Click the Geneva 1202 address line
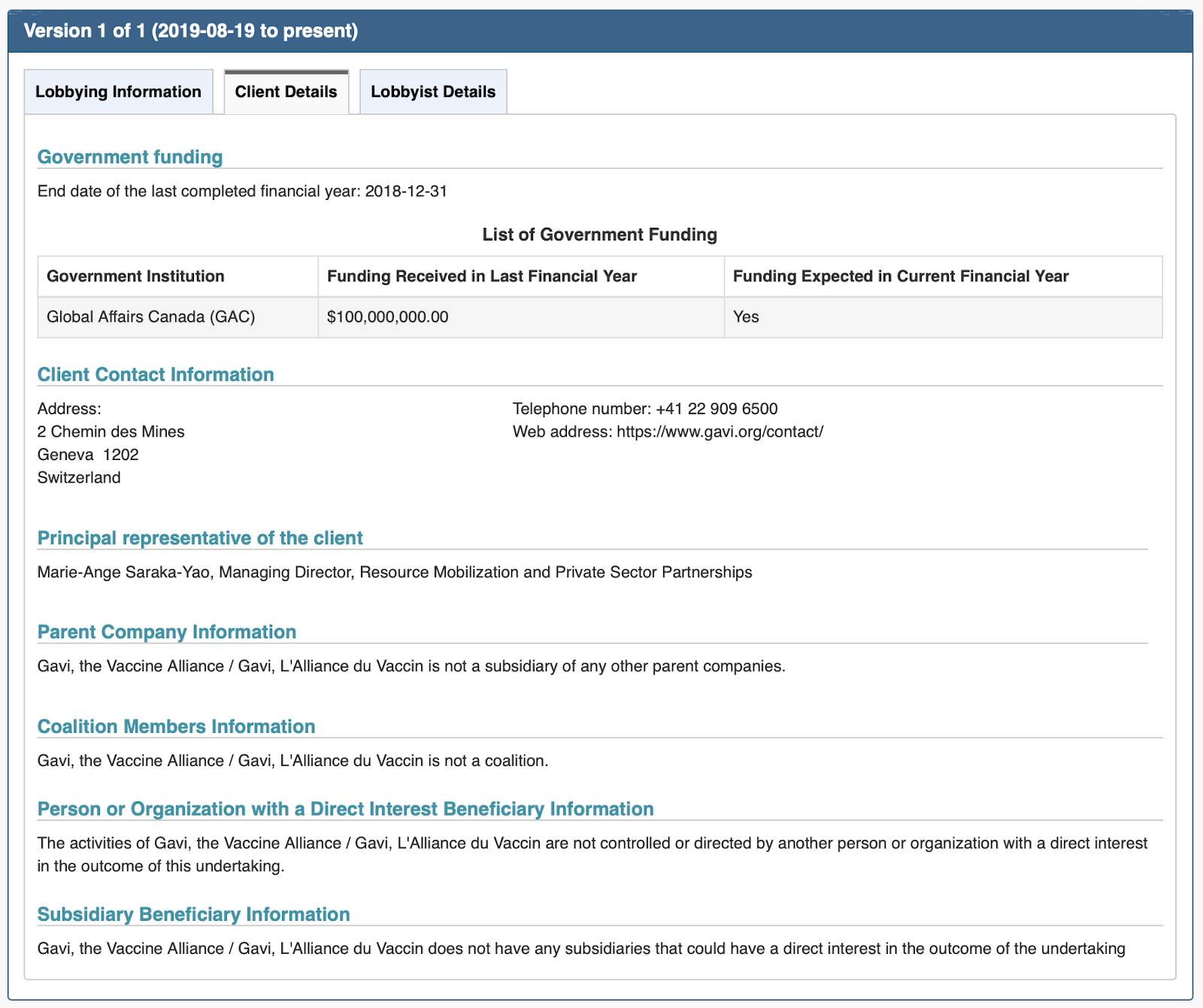The height and width of the screenshot is (1008, 1203). [x=88, y=455]
